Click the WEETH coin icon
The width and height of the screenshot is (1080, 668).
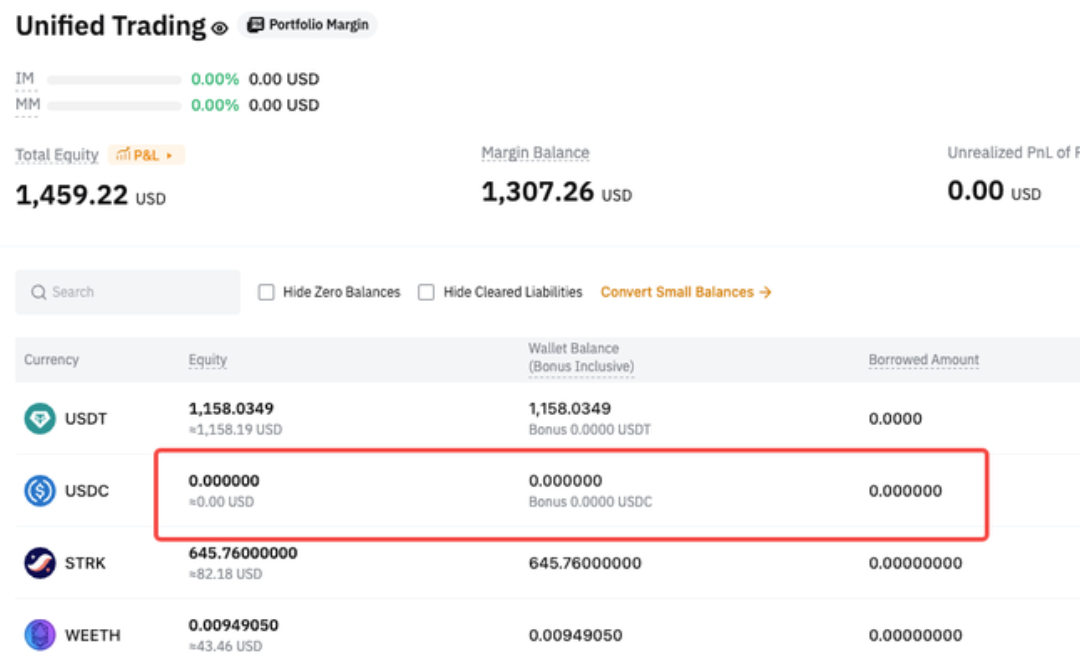pos(40,635)
